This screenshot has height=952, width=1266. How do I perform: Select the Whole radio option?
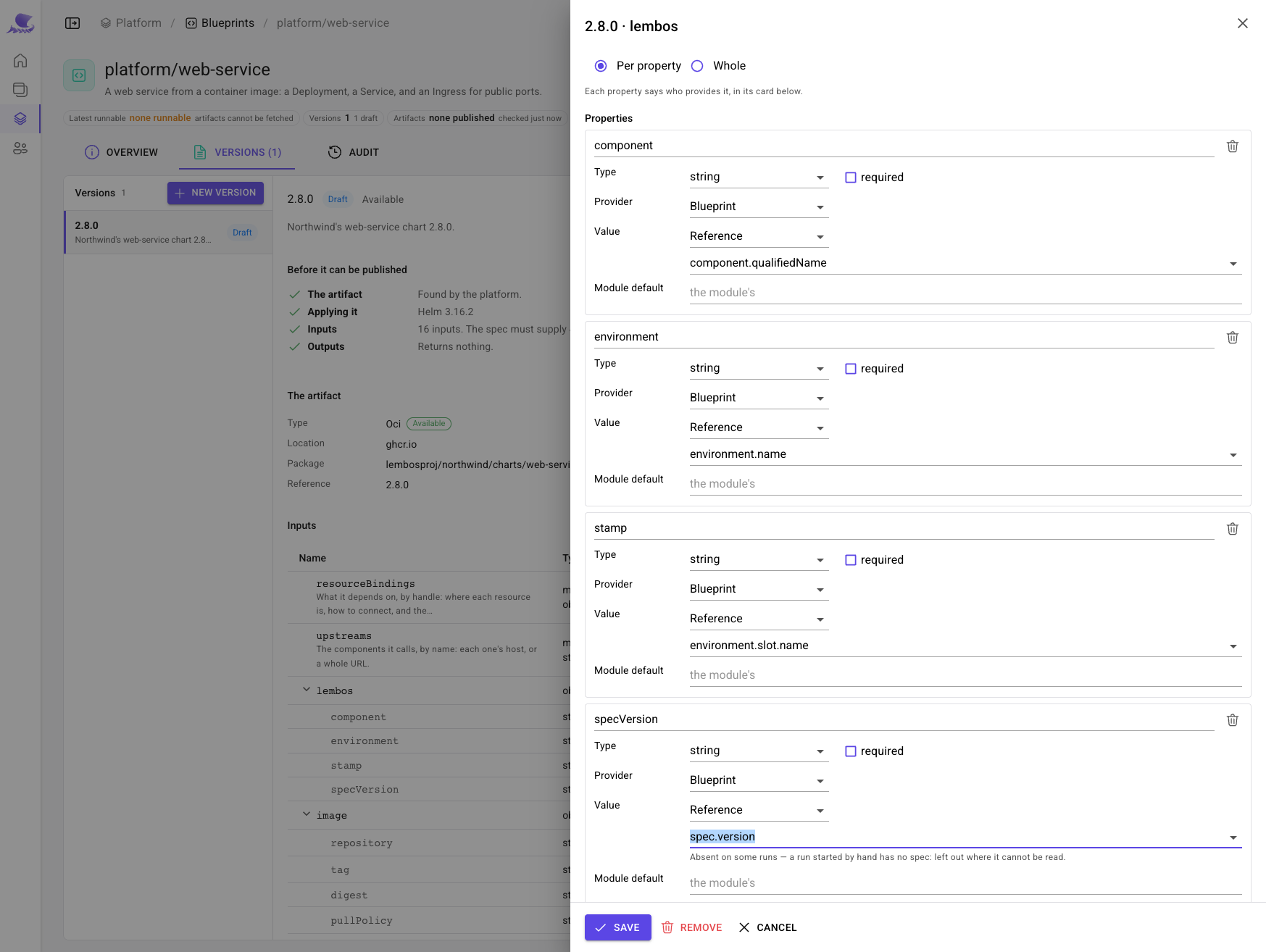697,66
